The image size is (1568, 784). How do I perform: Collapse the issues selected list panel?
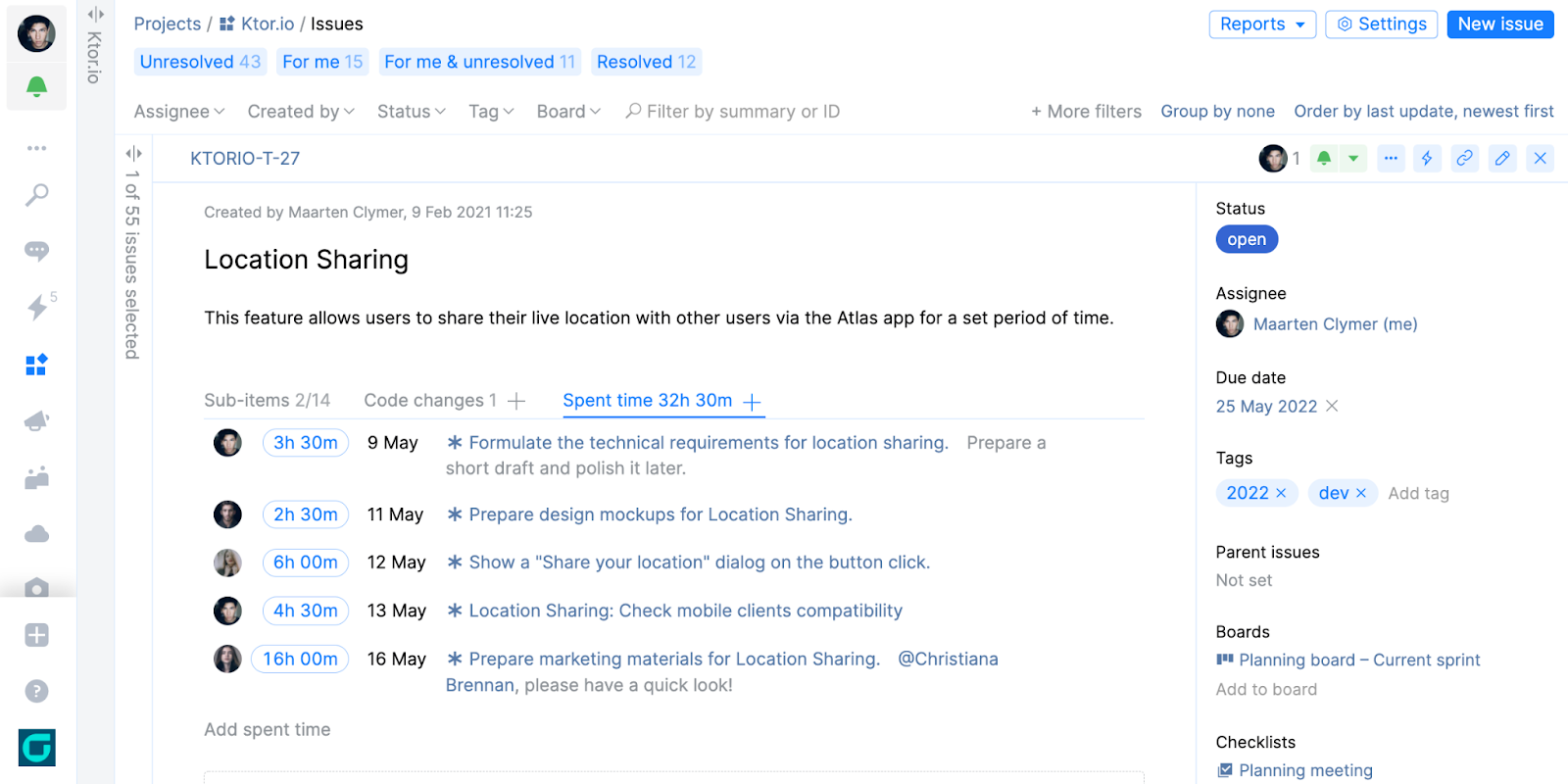pyautogui.click(x=133, y=153)
